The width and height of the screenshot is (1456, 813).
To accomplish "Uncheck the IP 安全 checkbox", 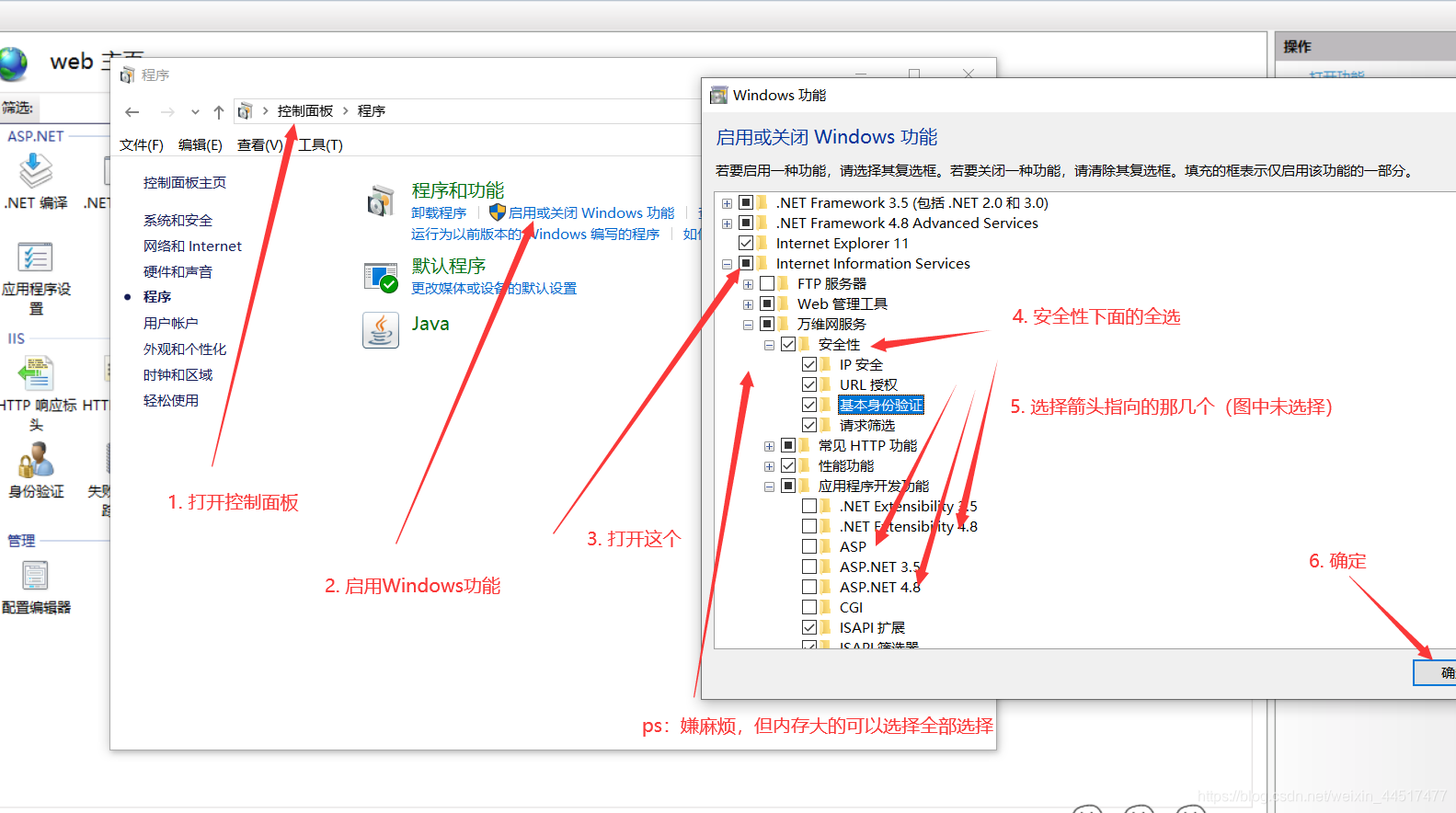I will [x=810, y=364].
